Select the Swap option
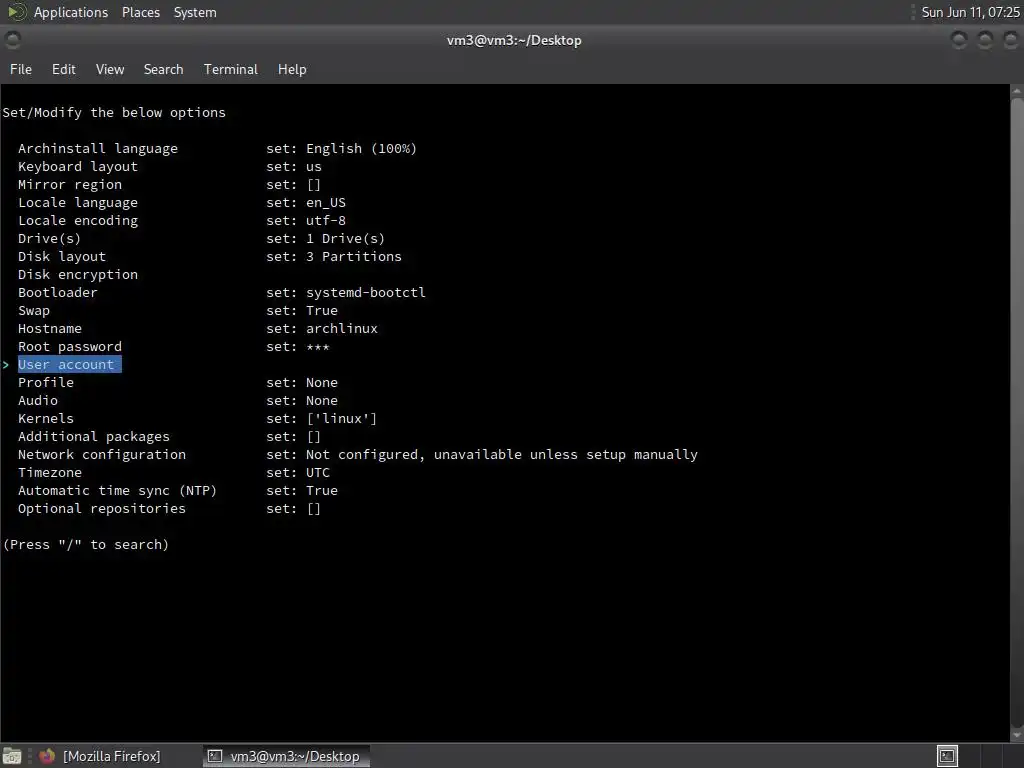This screenshot has width=1024, height=768. click(34, 311)
